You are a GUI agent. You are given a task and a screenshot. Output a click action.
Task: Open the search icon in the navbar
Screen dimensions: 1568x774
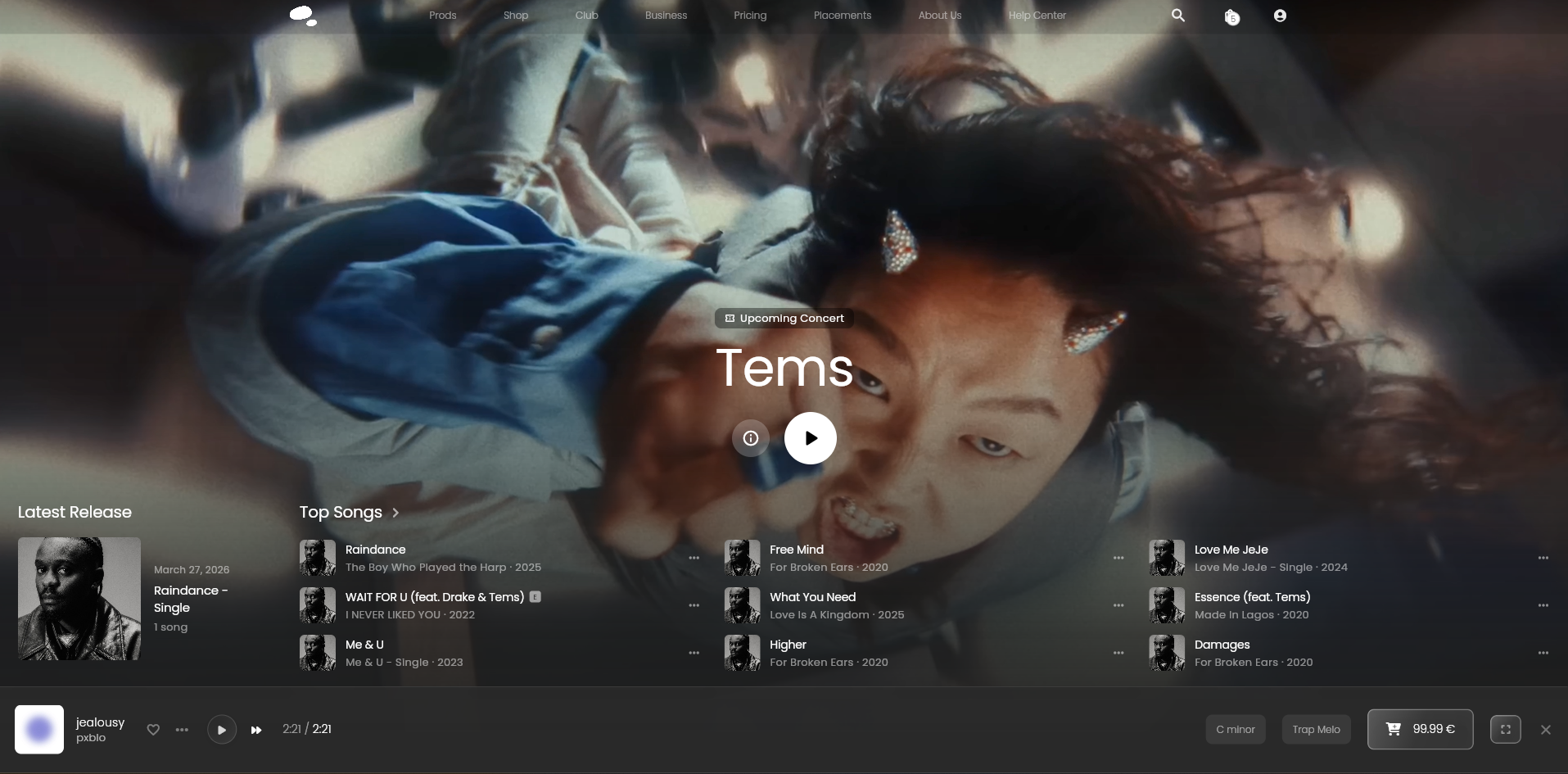click(x=1178, y=15)
